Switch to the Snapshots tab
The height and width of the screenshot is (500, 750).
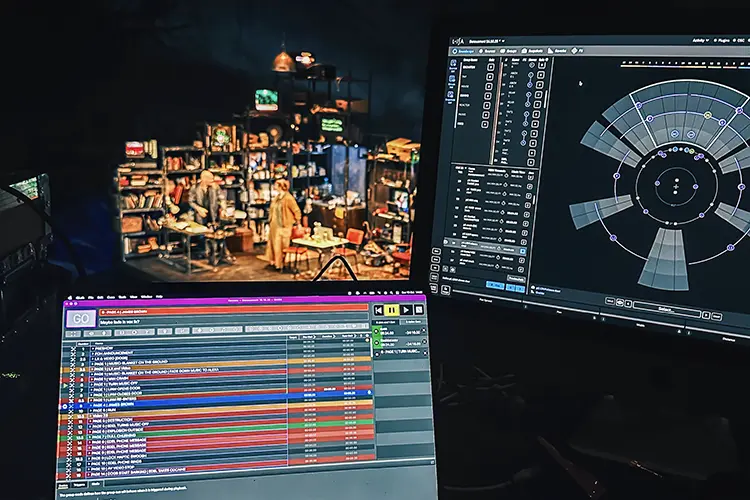click(x=531, y=51)
